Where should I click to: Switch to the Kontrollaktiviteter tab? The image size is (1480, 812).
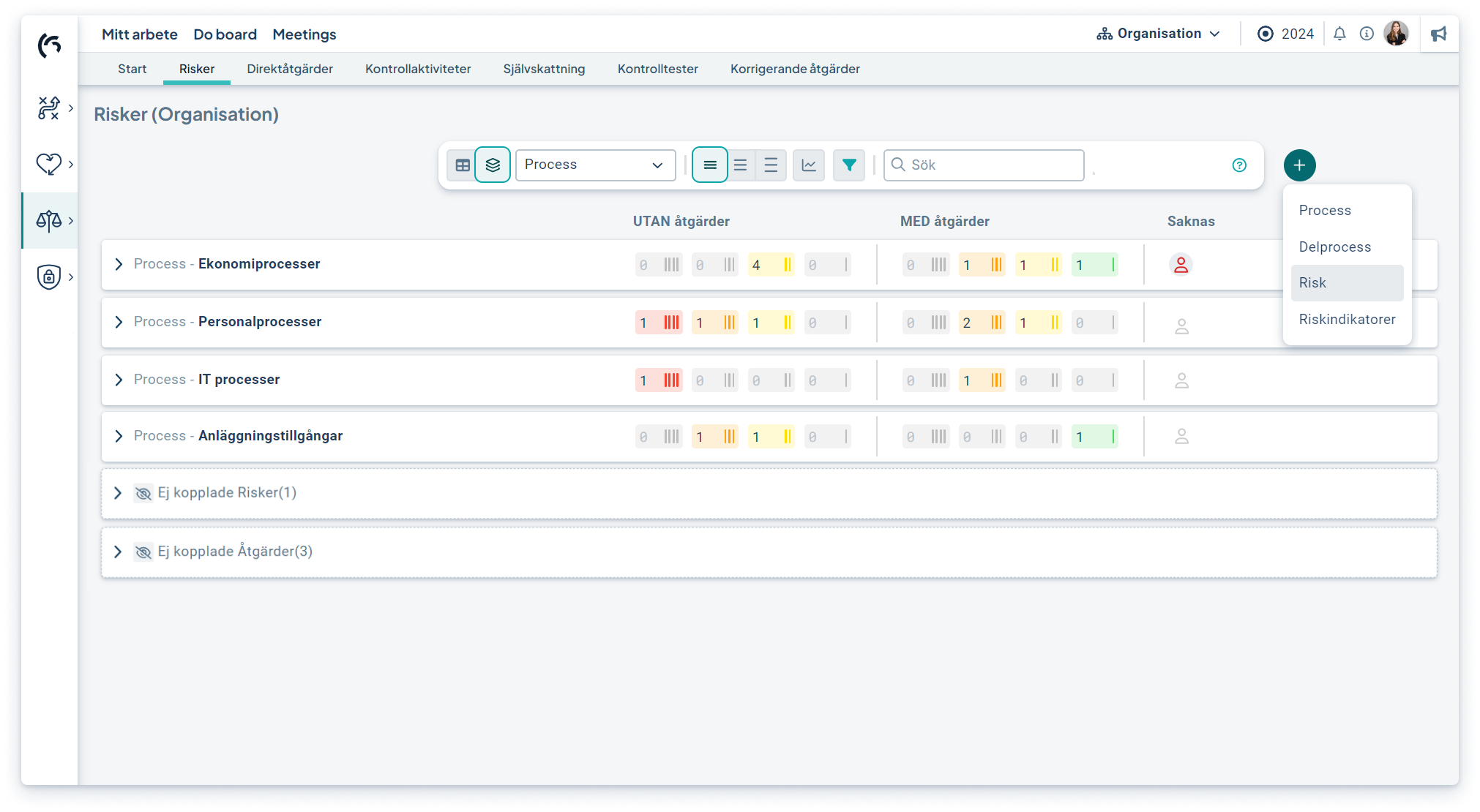click(418, 69)
